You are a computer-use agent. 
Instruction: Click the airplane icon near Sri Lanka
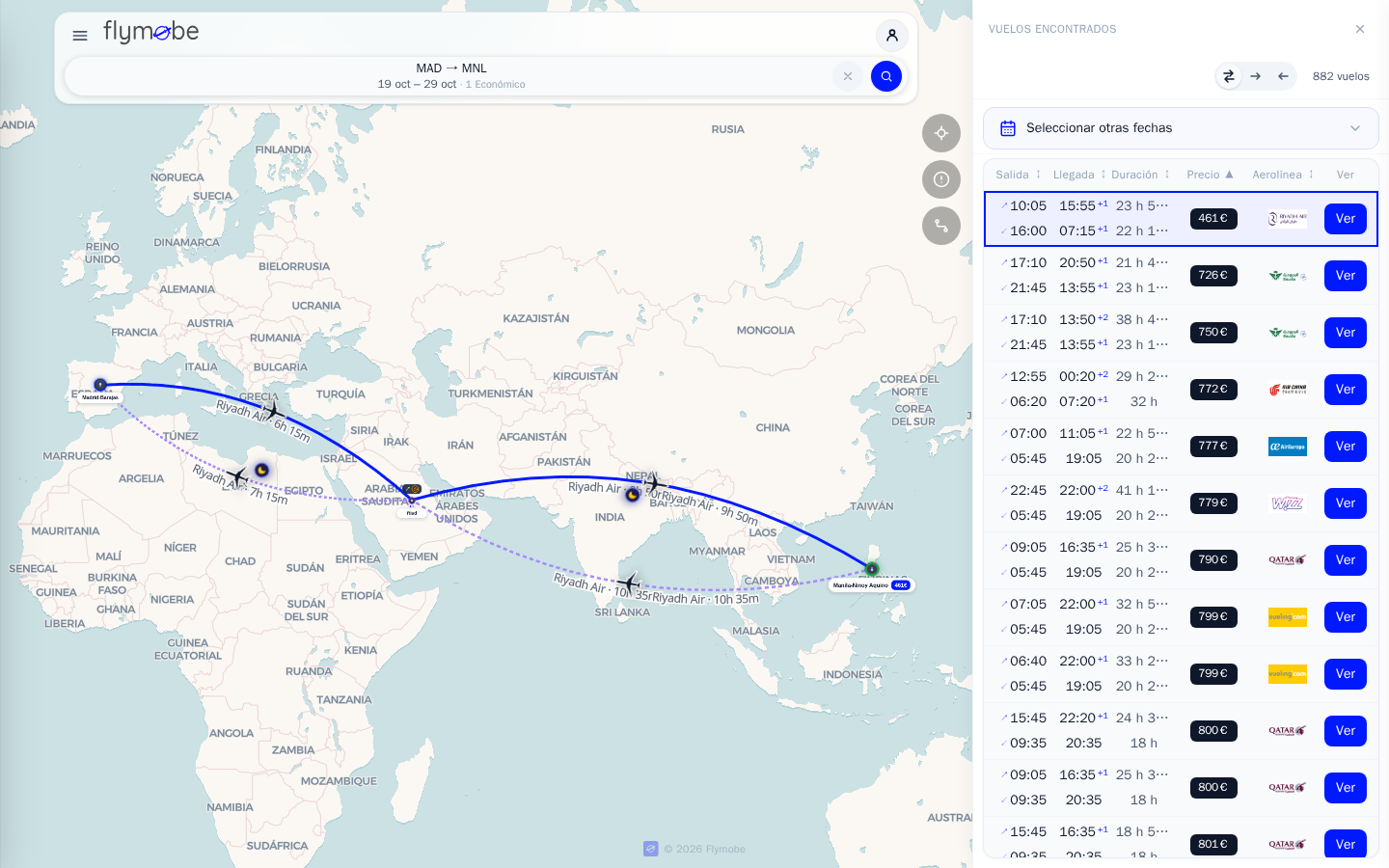(629, 583)
